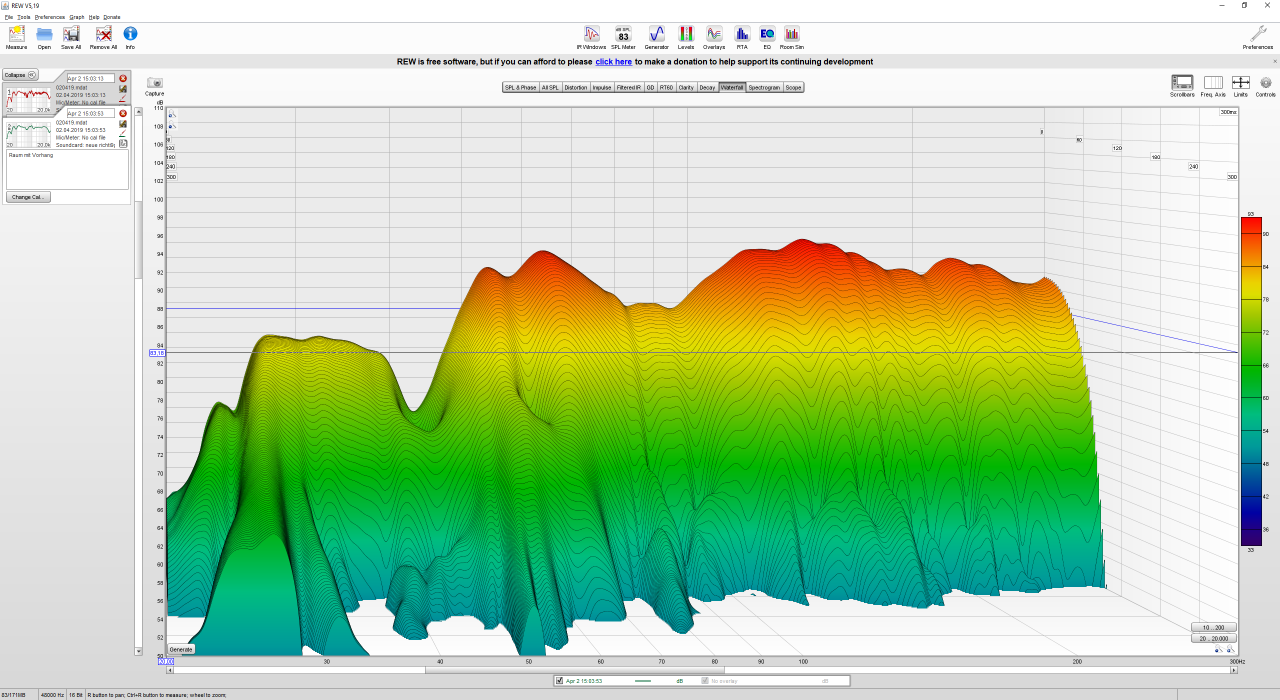The image size is (1280, 700).
Task: Save the Apr 2 15:03:53 measurement
Action: coord(123,124)
